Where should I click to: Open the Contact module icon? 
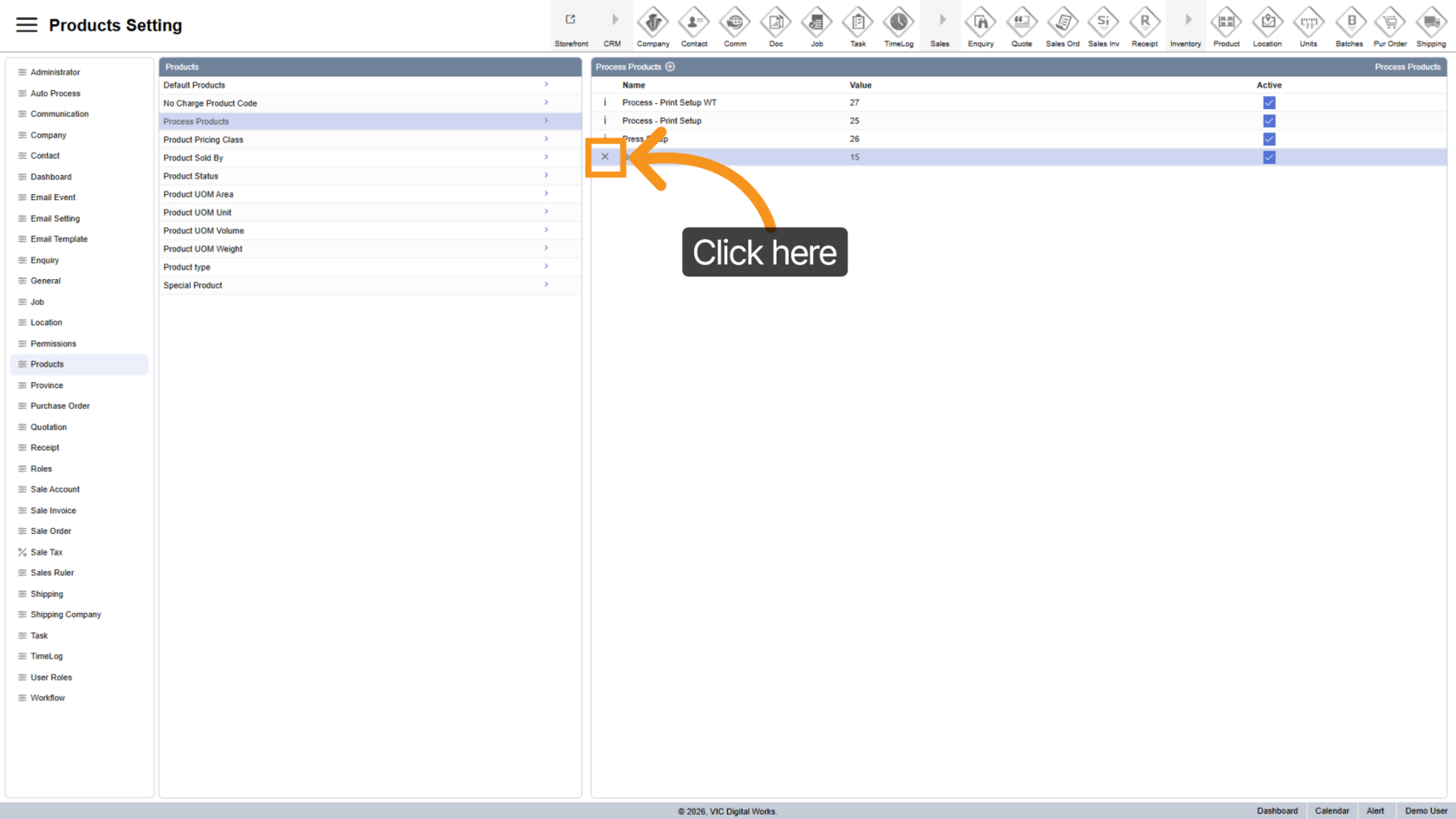694,22
